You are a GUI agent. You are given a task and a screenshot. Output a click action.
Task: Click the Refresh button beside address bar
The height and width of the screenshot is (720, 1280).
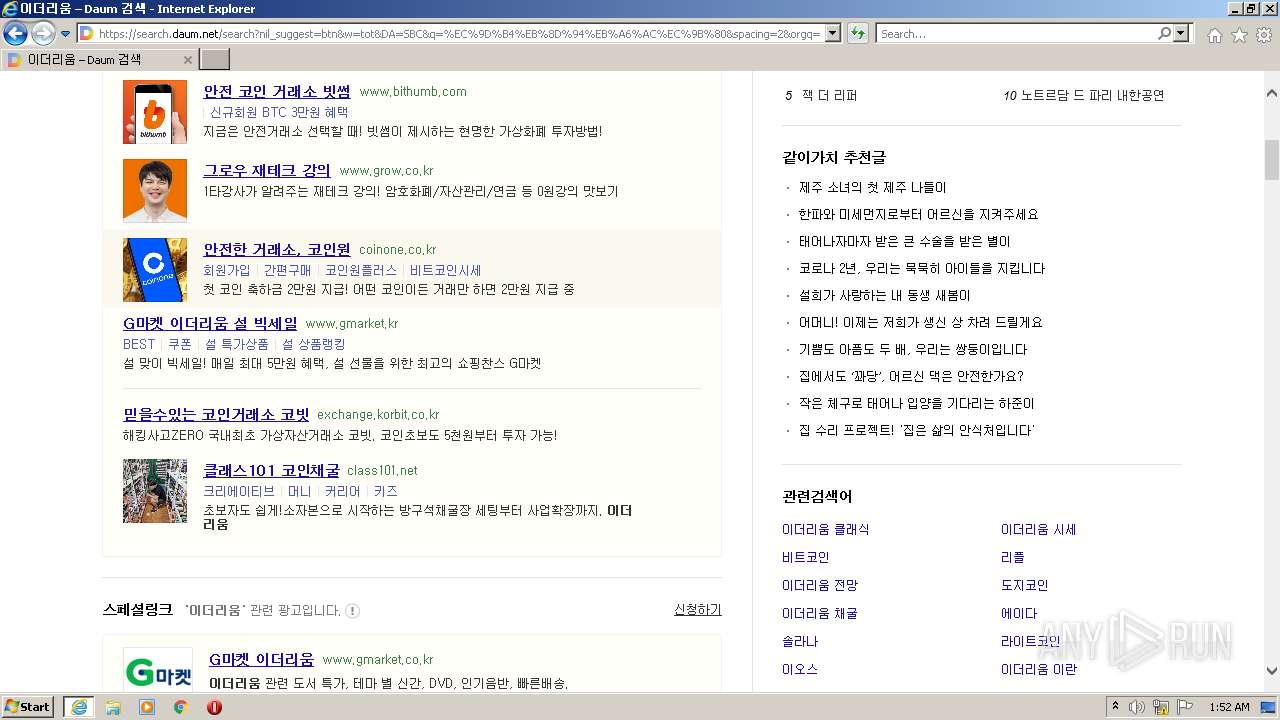(x=858, y=34)
